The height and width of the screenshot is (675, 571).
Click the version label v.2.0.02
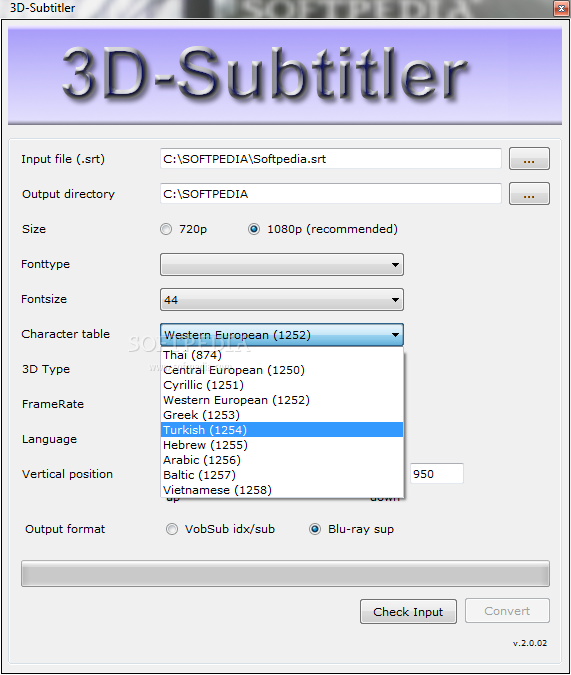pyautogui.click(x=530, y=643)
